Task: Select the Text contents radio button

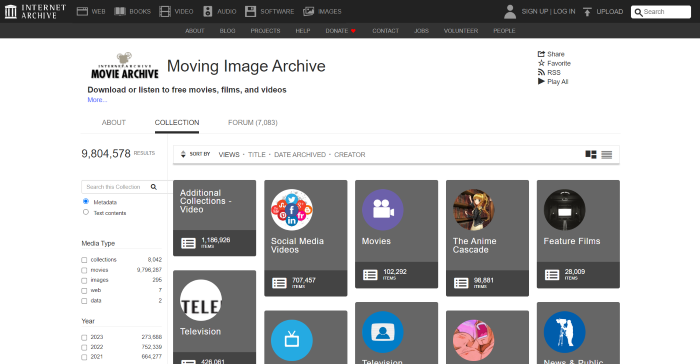Action: tap(86, 212)
